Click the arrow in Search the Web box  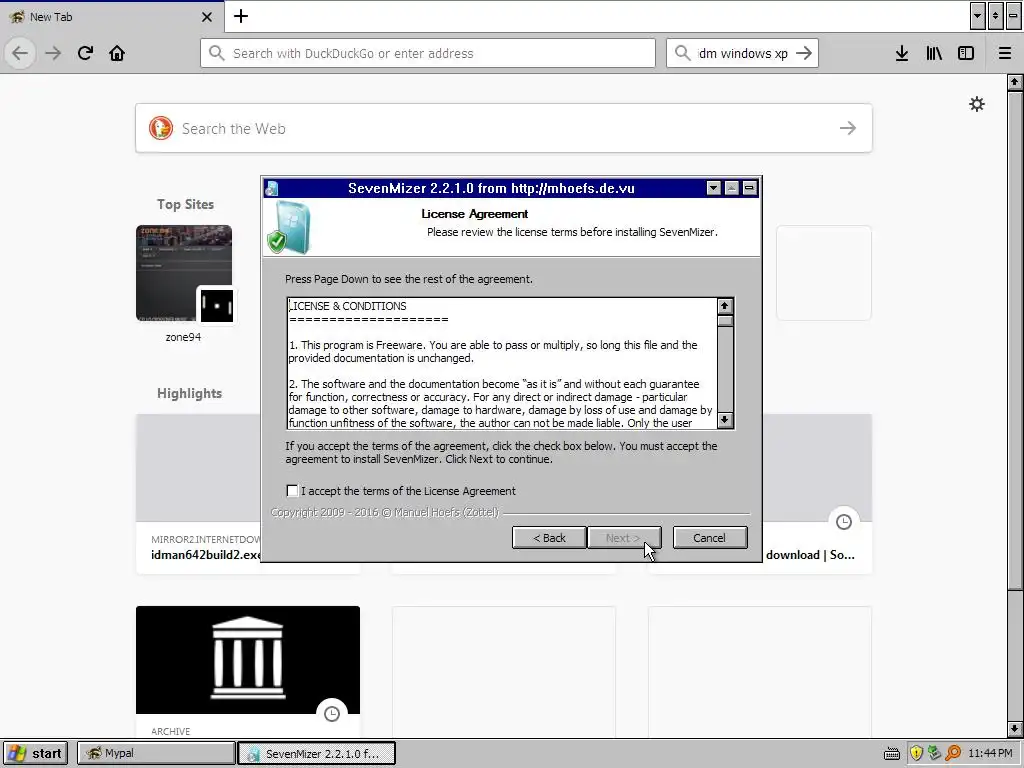tap(848, 128)
